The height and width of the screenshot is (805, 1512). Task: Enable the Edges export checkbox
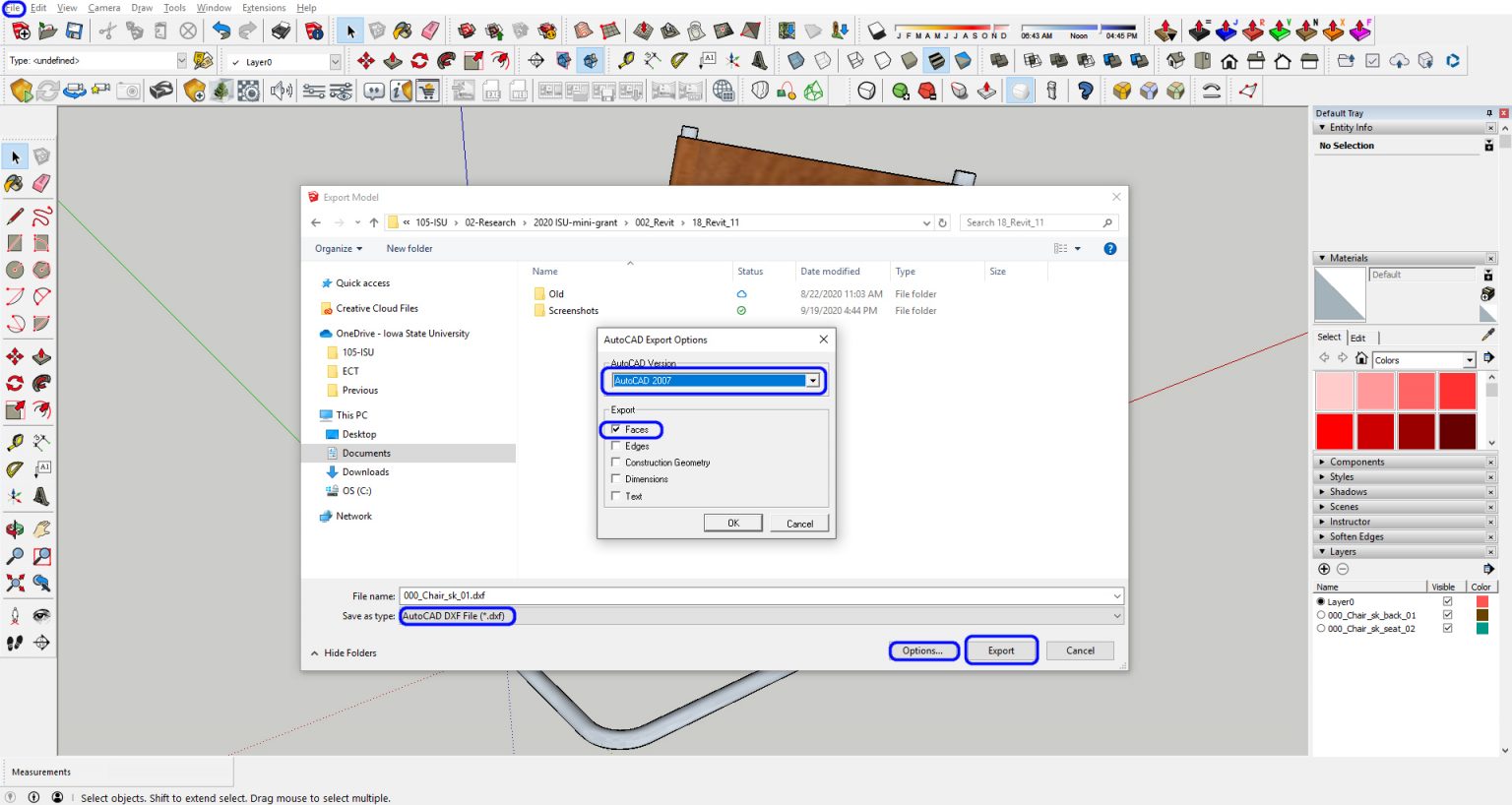(x=616, y=446)
